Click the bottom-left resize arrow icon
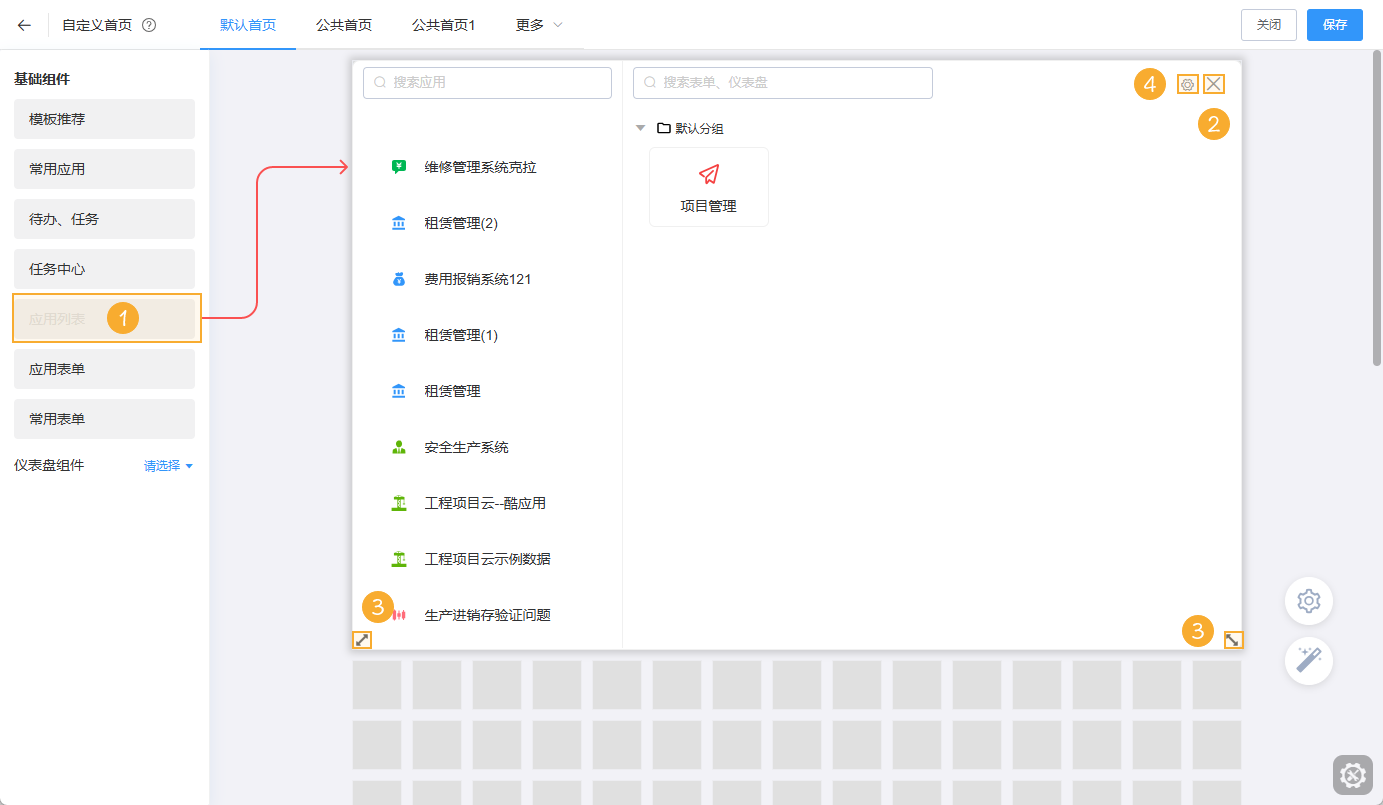This screenshot has width=1383, height=805. 362,639
